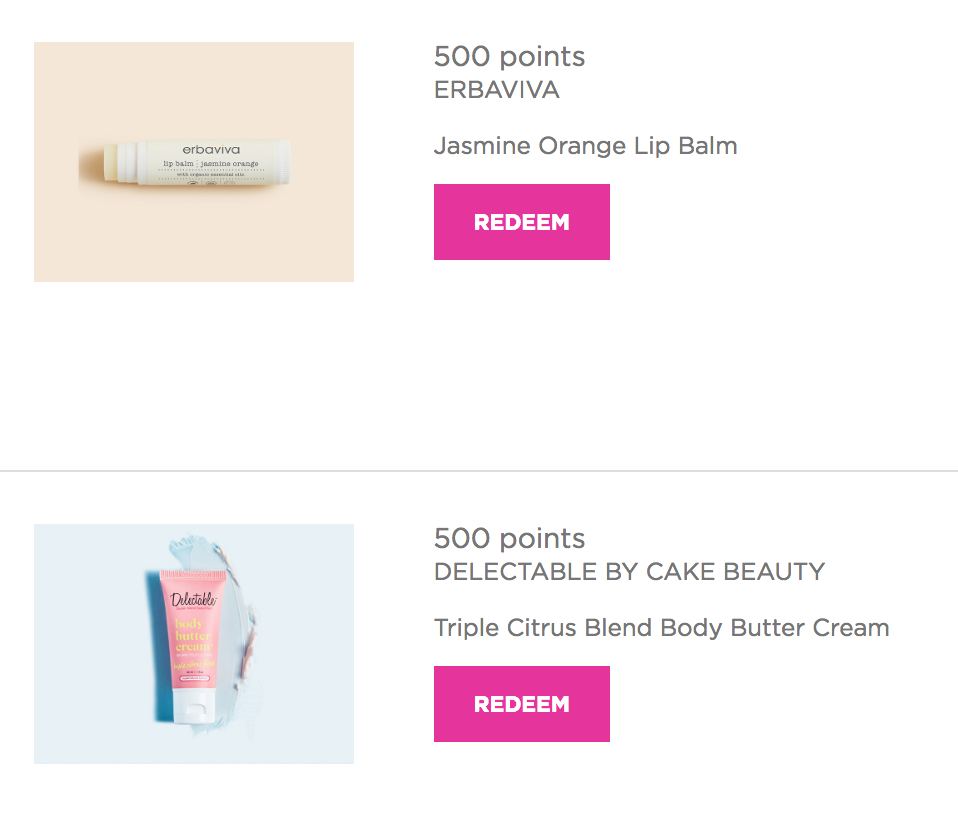The width and height of the screenshot is (958, 828).
Task: Click the erbaviva logo on the lip balm tube
Action: pos(211,150)
